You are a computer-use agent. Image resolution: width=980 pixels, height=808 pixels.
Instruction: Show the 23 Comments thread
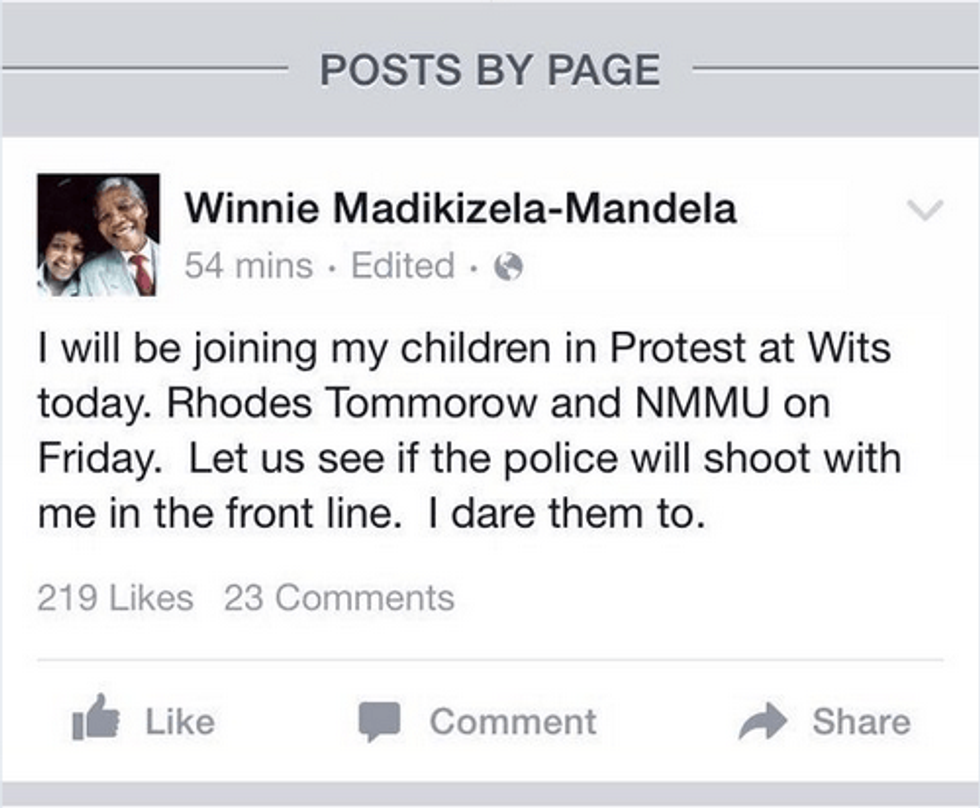click(x=339, y=598)
